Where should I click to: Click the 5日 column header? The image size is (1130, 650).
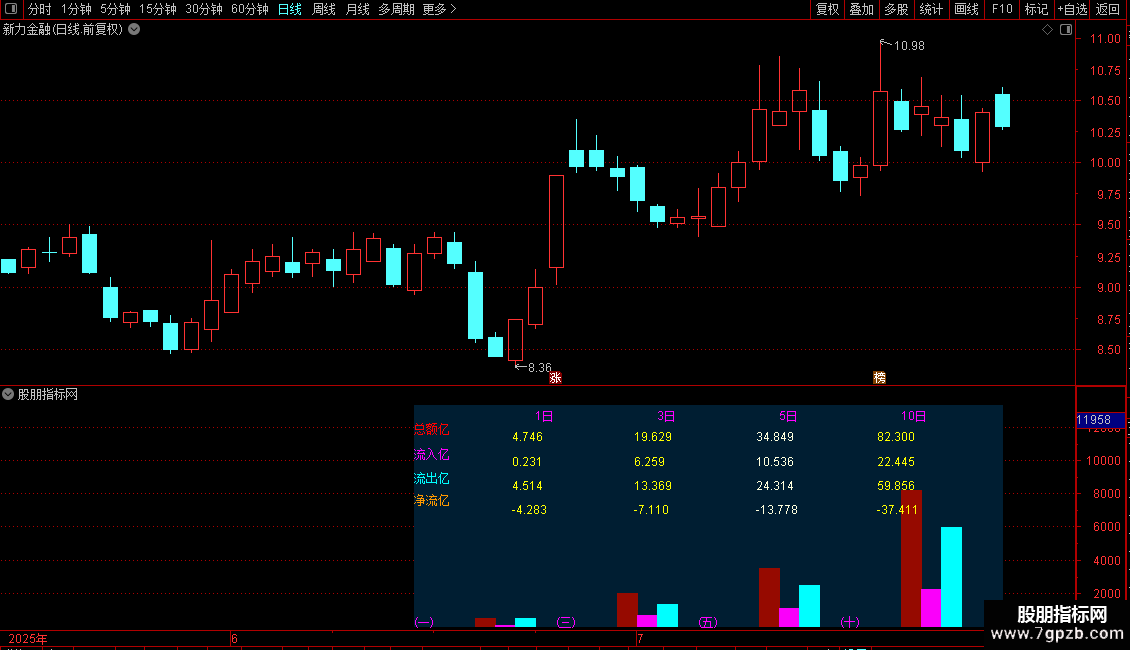tap(788, 417)
